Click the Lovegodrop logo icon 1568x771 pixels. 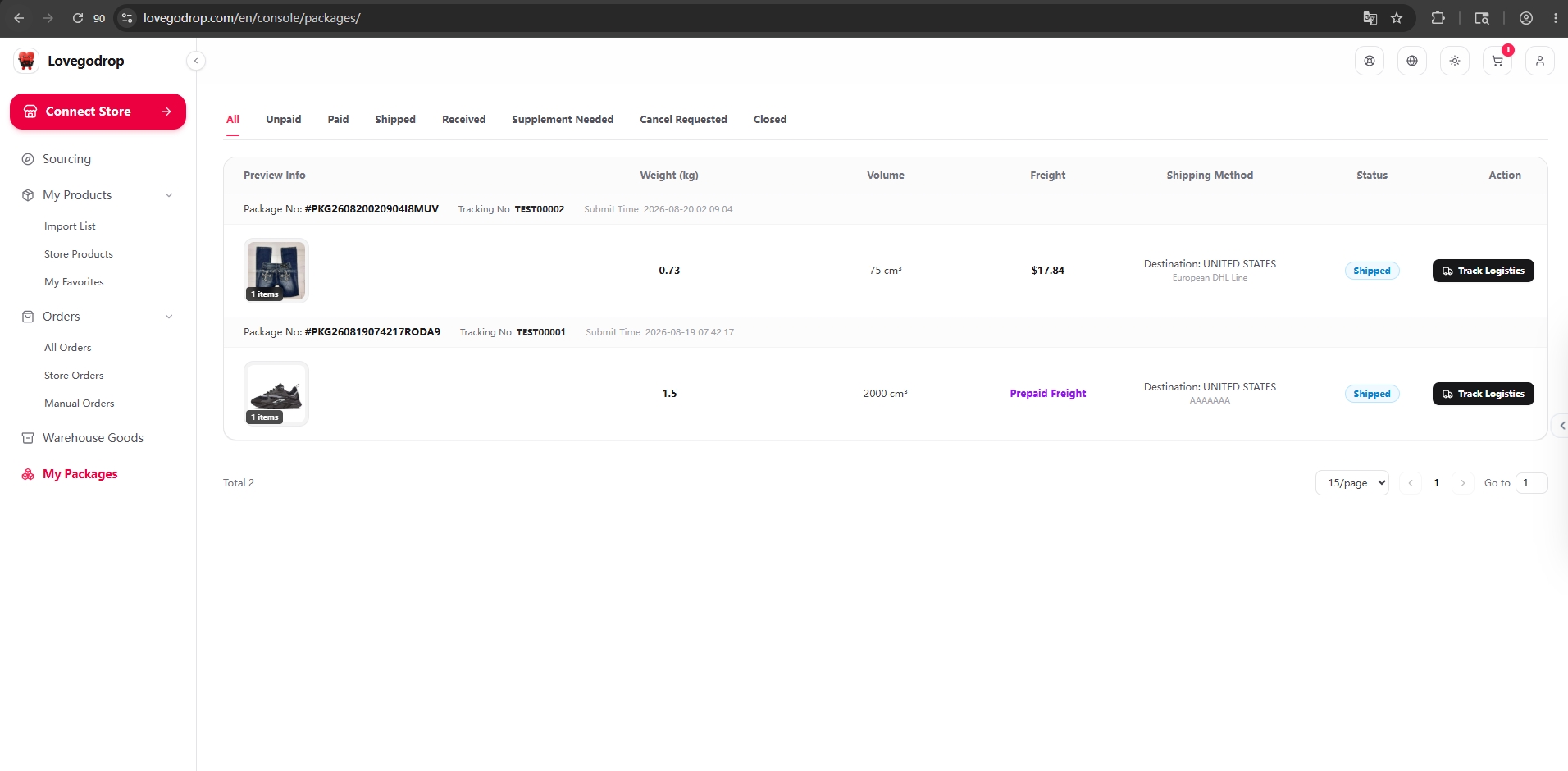(26, 61)
